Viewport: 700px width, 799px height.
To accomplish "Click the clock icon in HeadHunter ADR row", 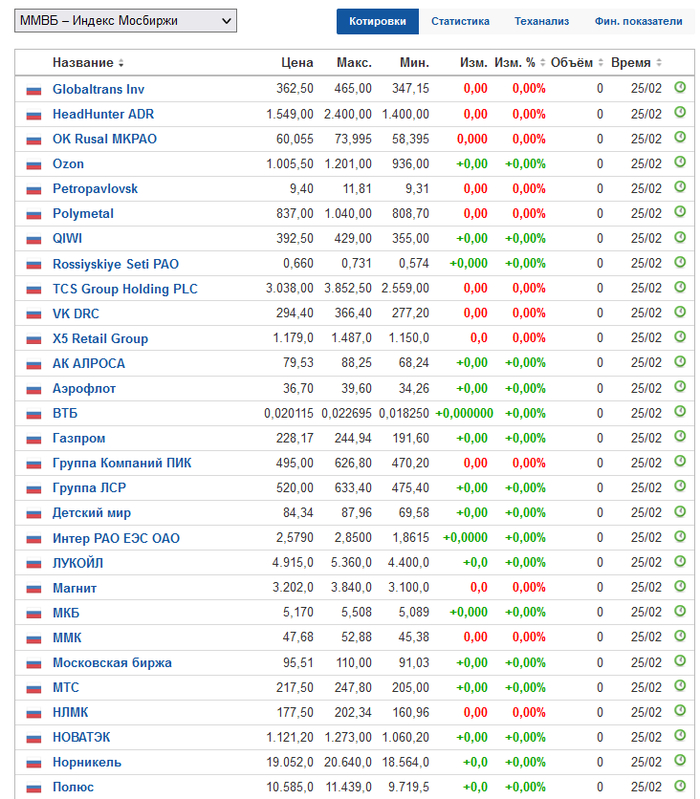I will click(x=680, y=112).
